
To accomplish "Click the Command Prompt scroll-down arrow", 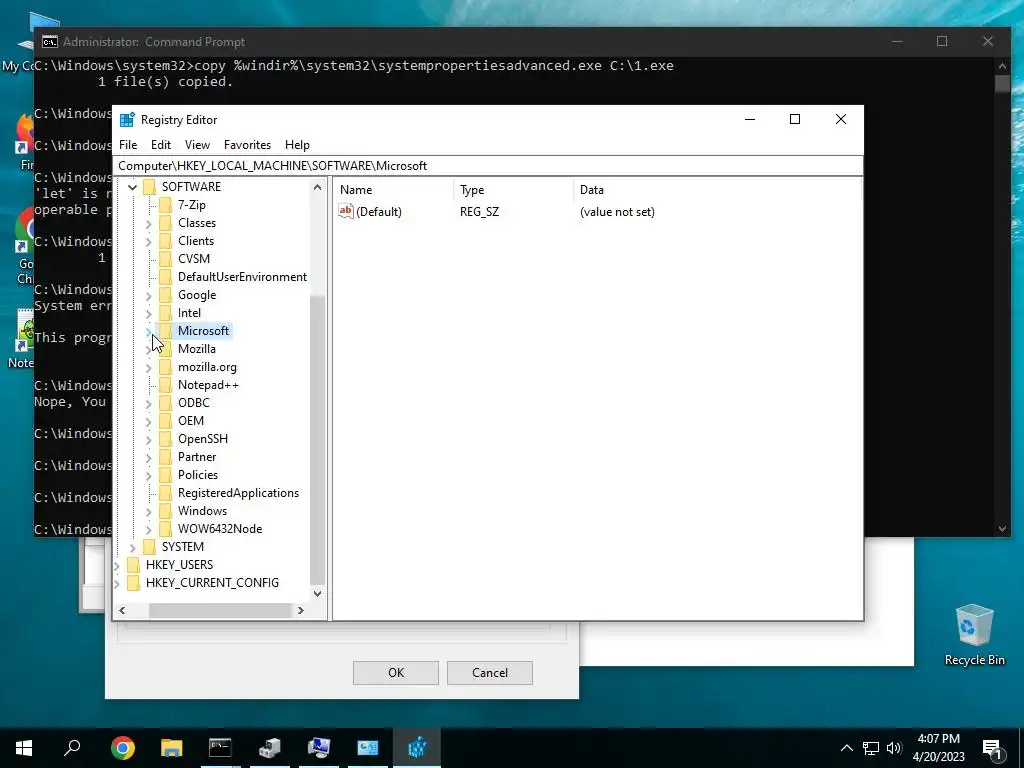I will (1002, 528).
